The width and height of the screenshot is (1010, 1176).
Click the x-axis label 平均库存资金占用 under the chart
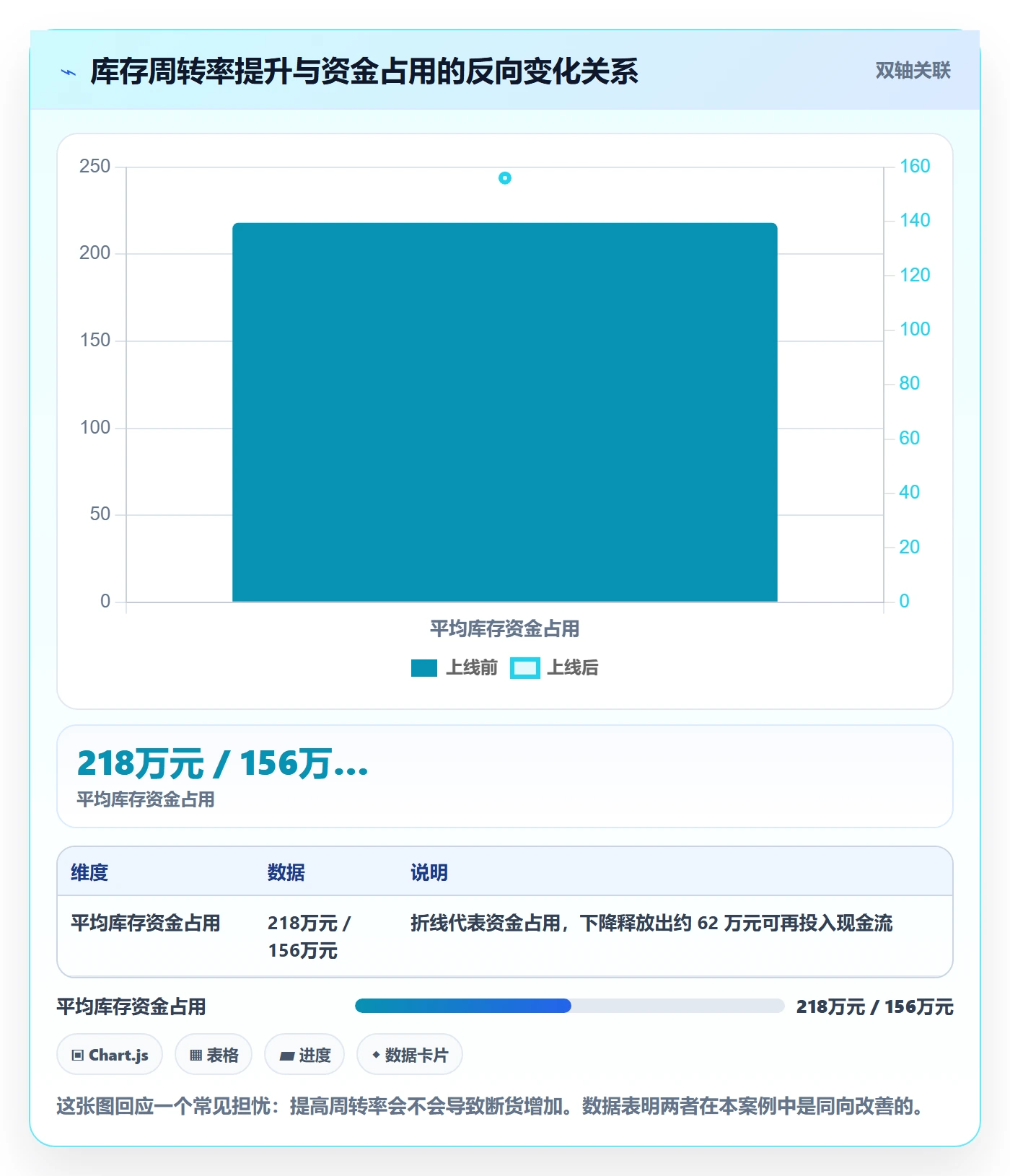coord(505,628)
